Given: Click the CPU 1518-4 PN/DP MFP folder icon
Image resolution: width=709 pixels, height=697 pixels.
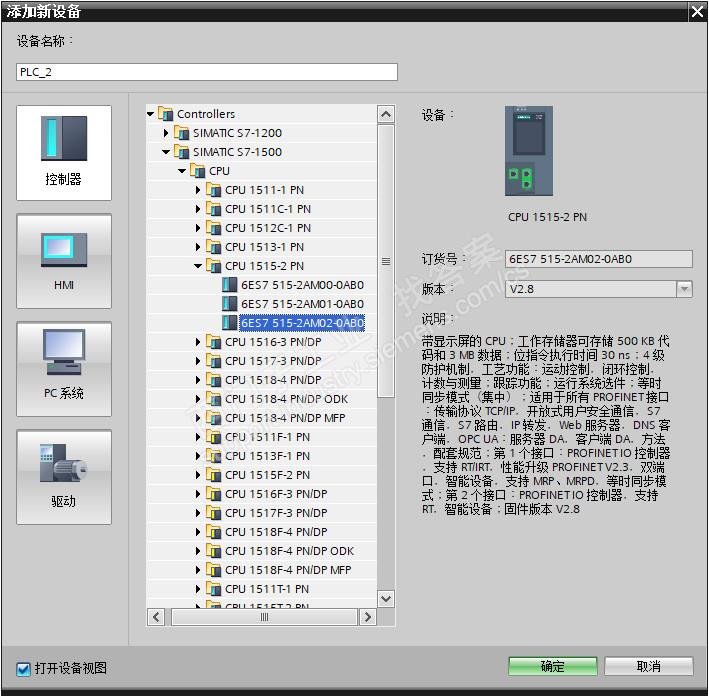Looking at the screenshot, I should coord(213,418).
